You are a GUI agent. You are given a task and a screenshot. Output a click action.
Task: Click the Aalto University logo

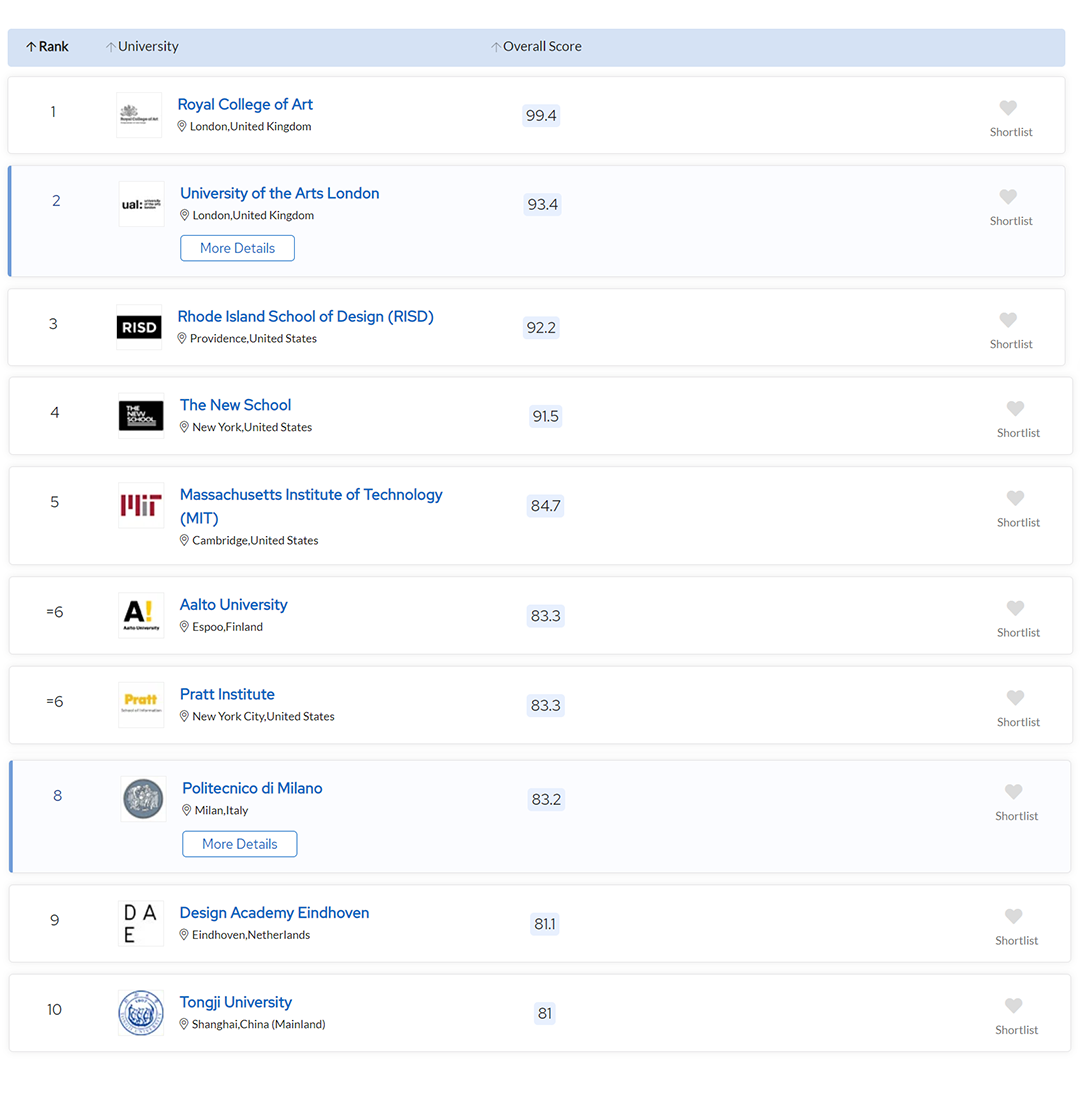141,615
